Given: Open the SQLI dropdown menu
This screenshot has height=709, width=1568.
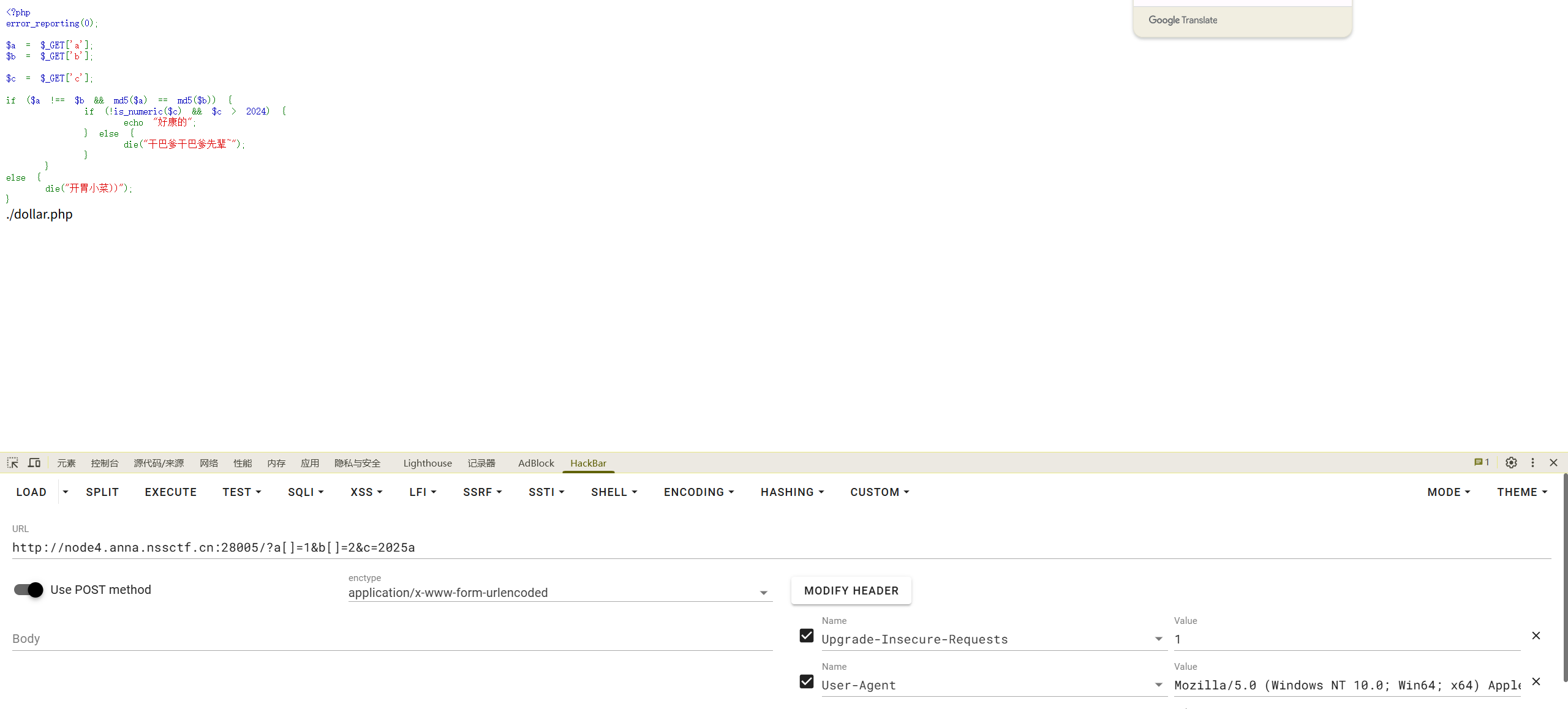Looking at the screenshot, I should coord(306,492).
